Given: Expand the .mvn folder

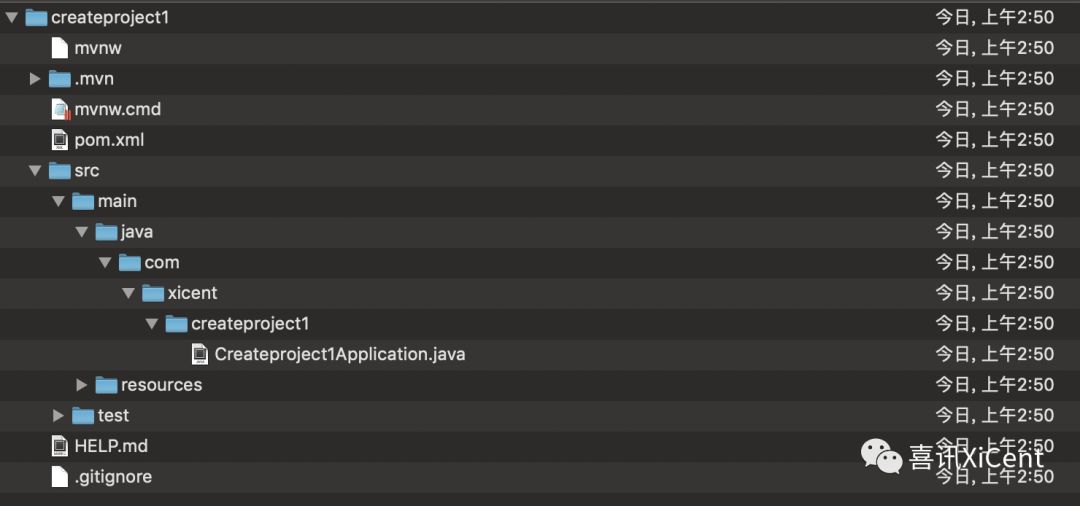Looking at the screenshot, I should pos(35,79).
